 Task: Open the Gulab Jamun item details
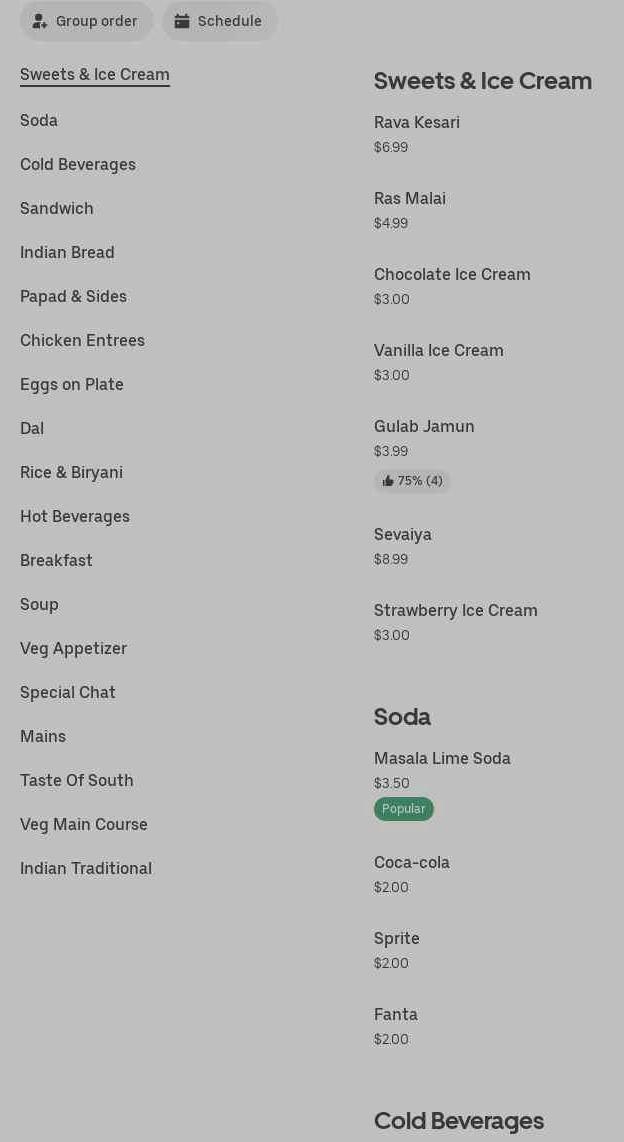(x=424, y=427)
